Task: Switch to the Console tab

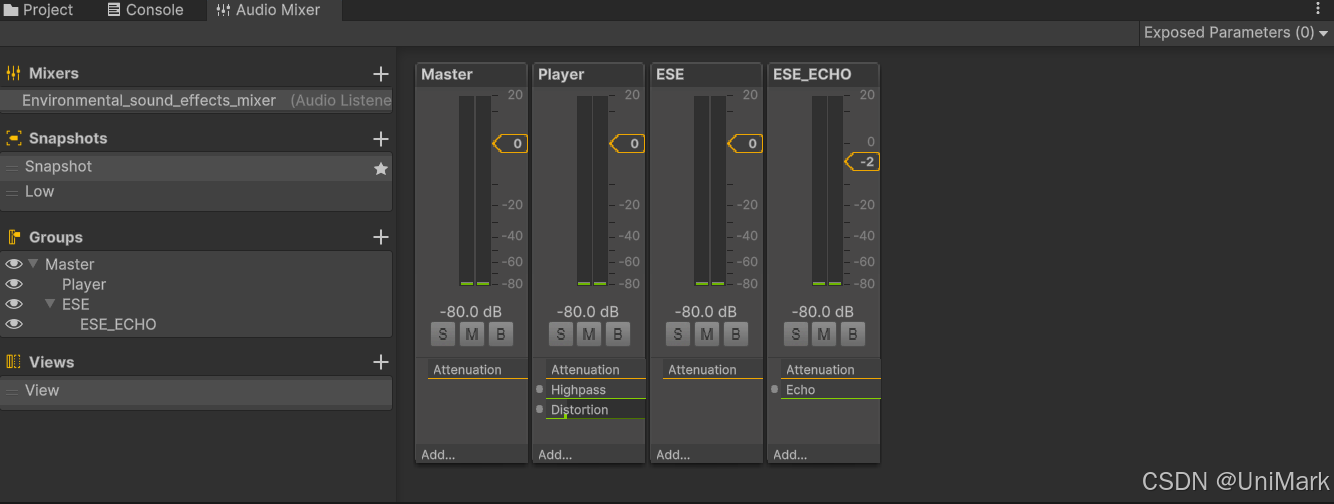Action: [x=145, y=10]
